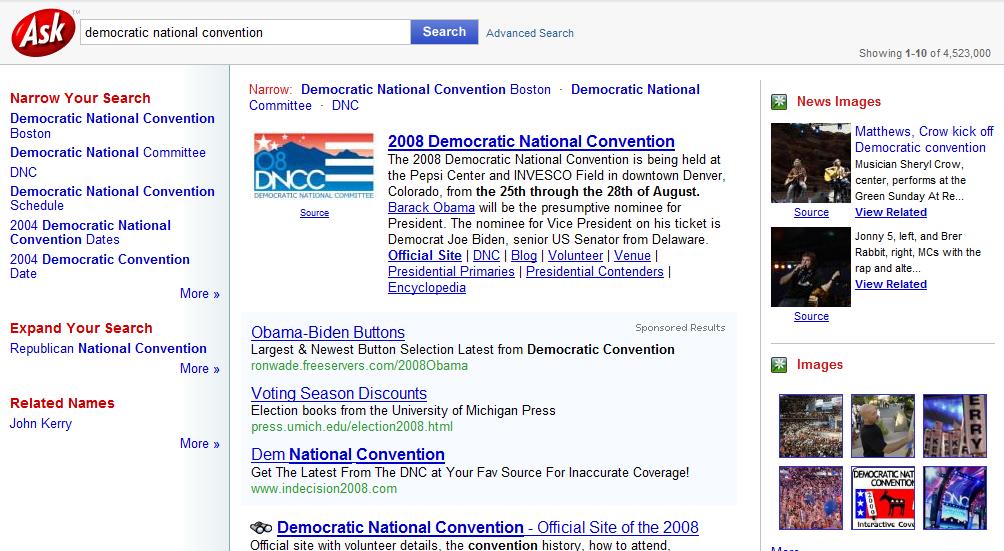Focus the search query input field
This screenshot has height=551, width=1004.
[244, 32]
